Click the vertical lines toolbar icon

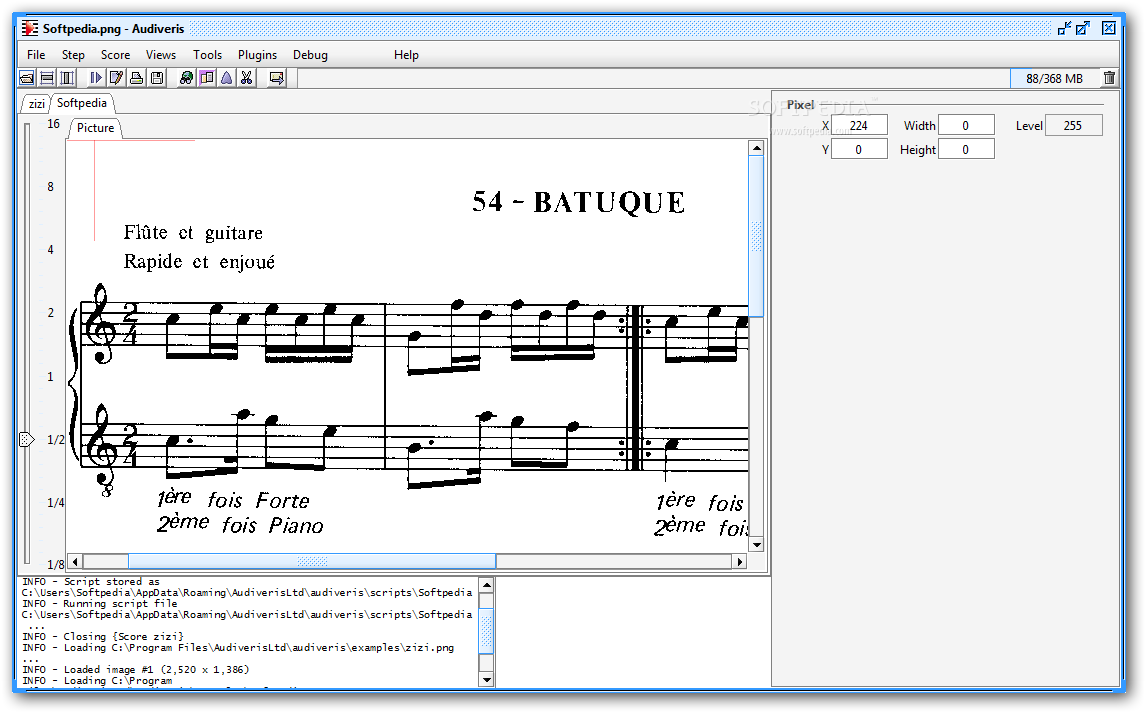coord(67,77)
